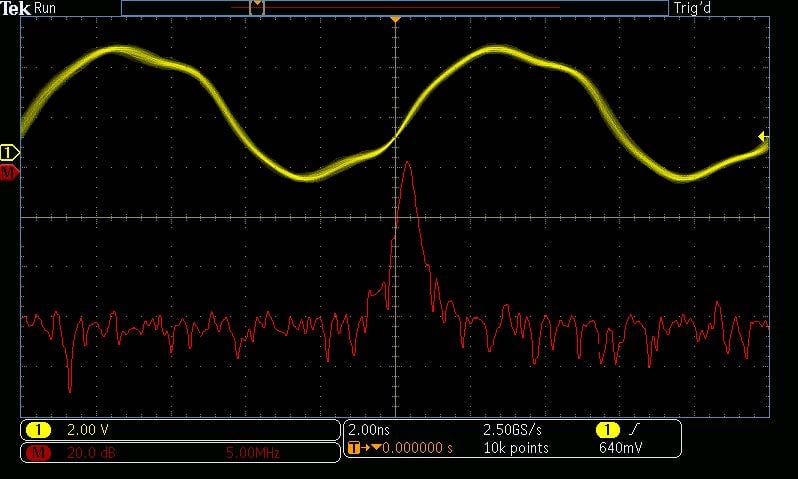Screen dimensions: 798x479
Task: Click the Trig'd trigger status indicator
Action: (x=693, y=8)
